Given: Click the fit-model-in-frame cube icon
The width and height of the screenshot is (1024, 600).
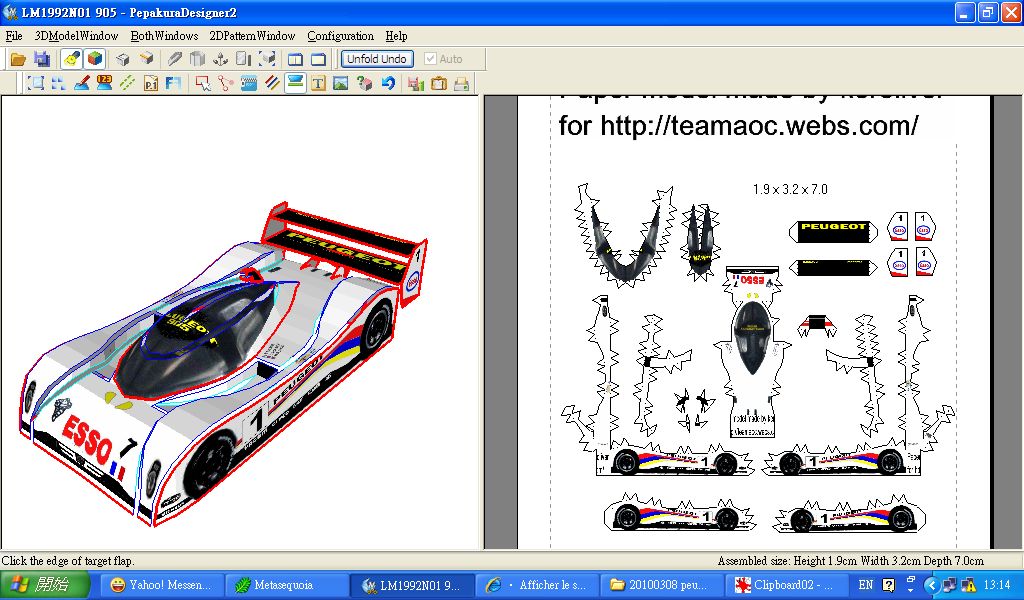Looking at the screenshot, I should 266,59.
